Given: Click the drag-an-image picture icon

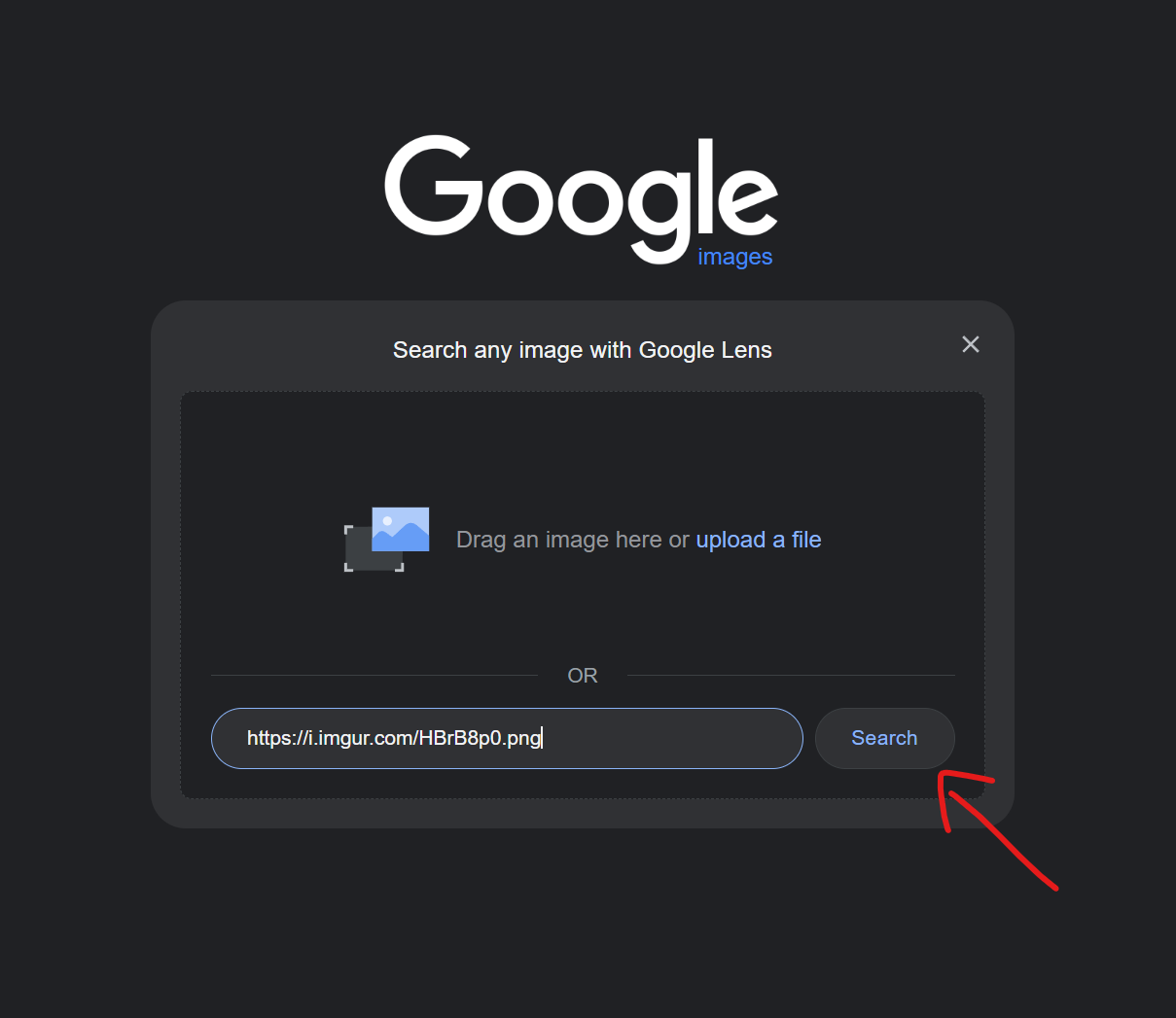Looking at the screenshot, I should point(387,540).
